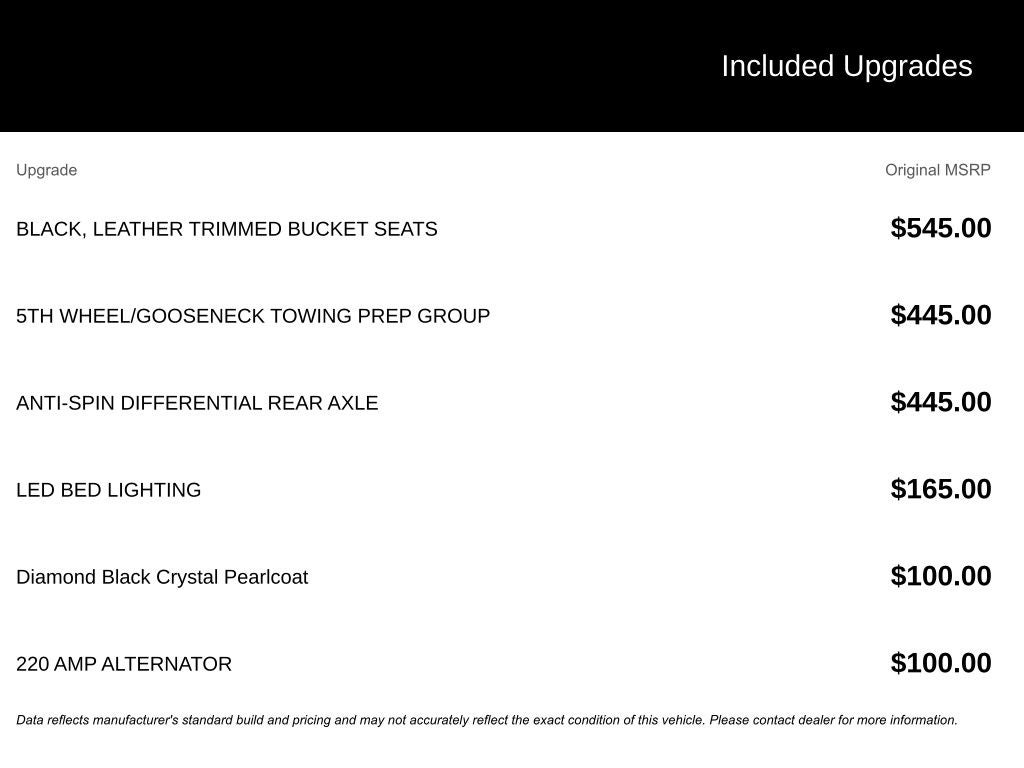Select the Original MSRP column header
1024x768 pixels.
[937, 170]
